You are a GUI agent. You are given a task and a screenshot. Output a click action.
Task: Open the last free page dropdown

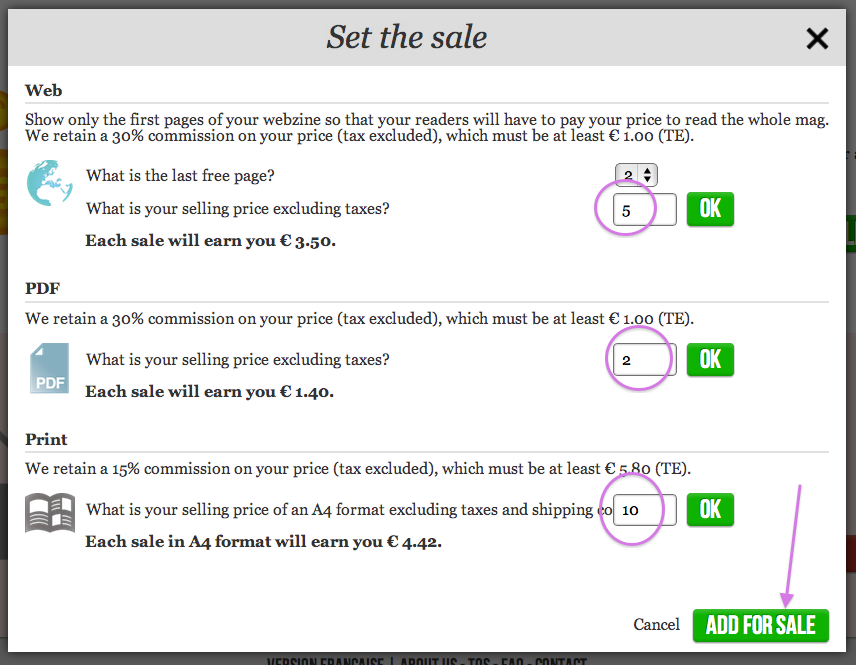(636, 175)
